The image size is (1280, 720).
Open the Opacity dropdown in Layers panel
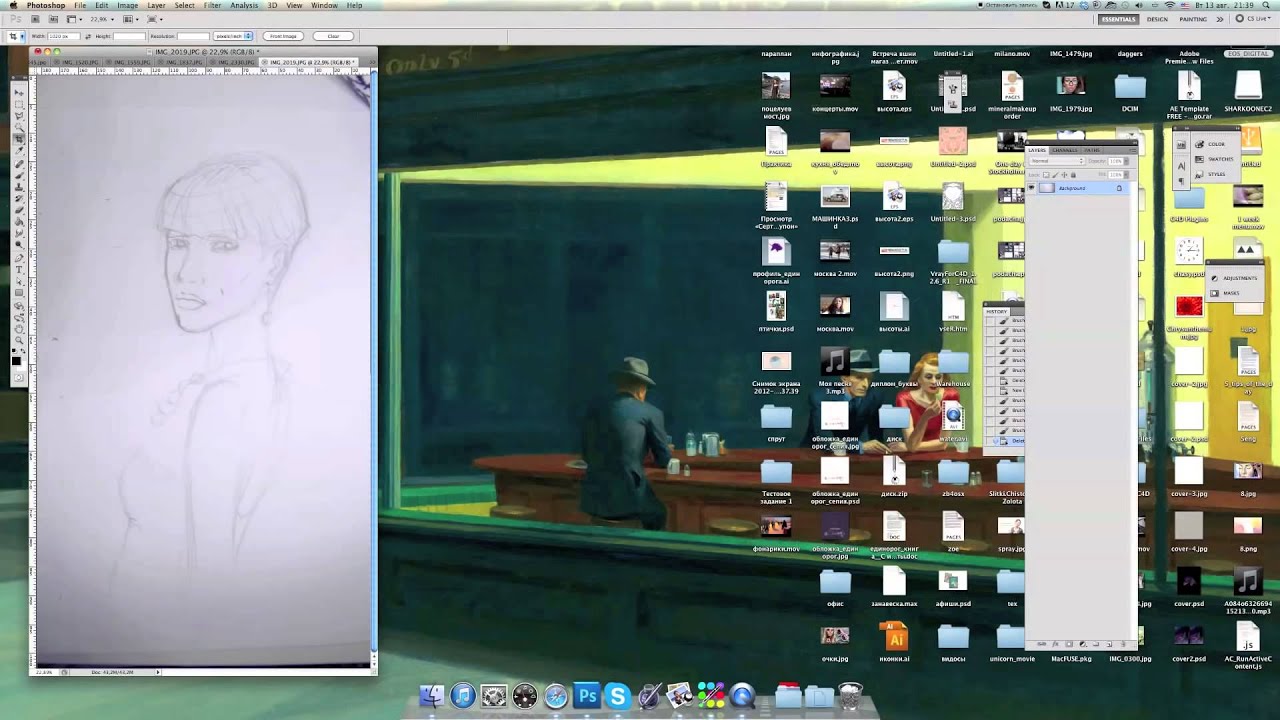[x=1126, y=161]
